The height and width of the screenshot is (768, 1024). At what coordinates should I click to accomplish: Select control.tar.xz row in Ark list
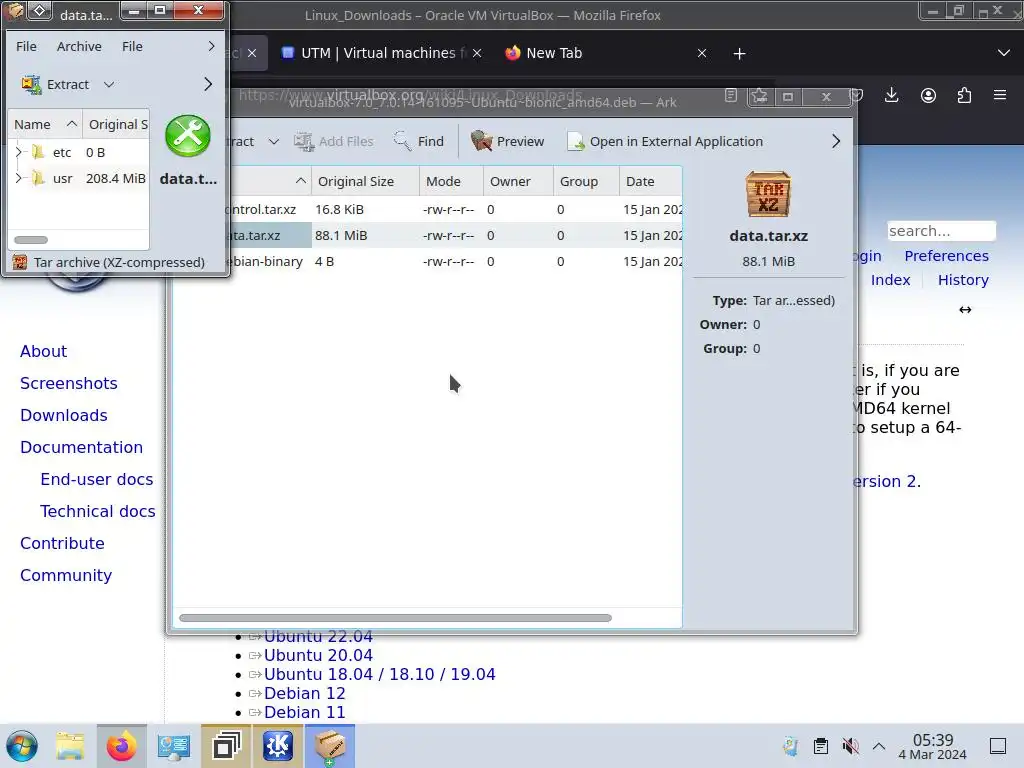pyautogui.click(x=453, y=210)
